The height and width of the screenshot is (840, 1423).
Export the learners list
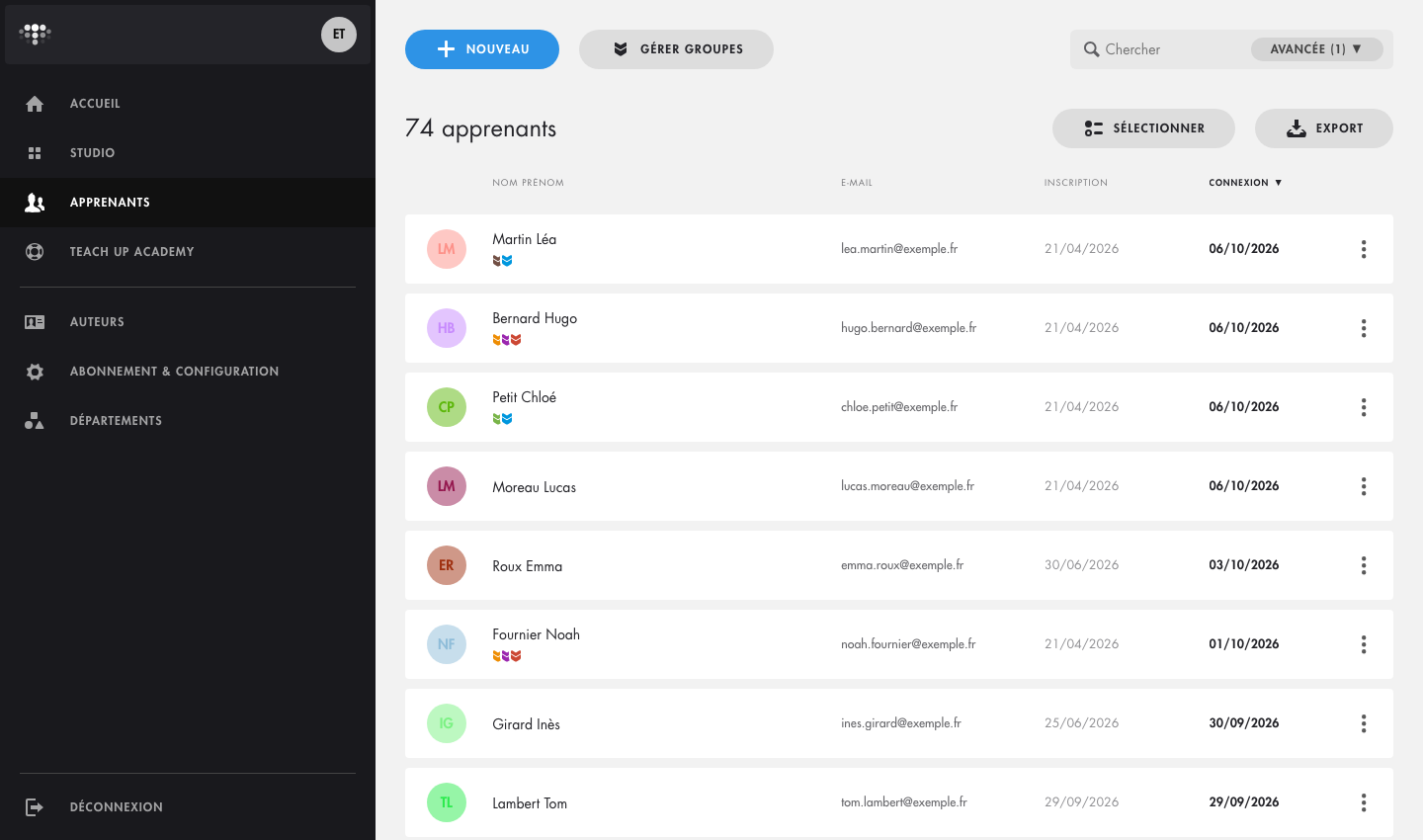tap(1324, 128)
